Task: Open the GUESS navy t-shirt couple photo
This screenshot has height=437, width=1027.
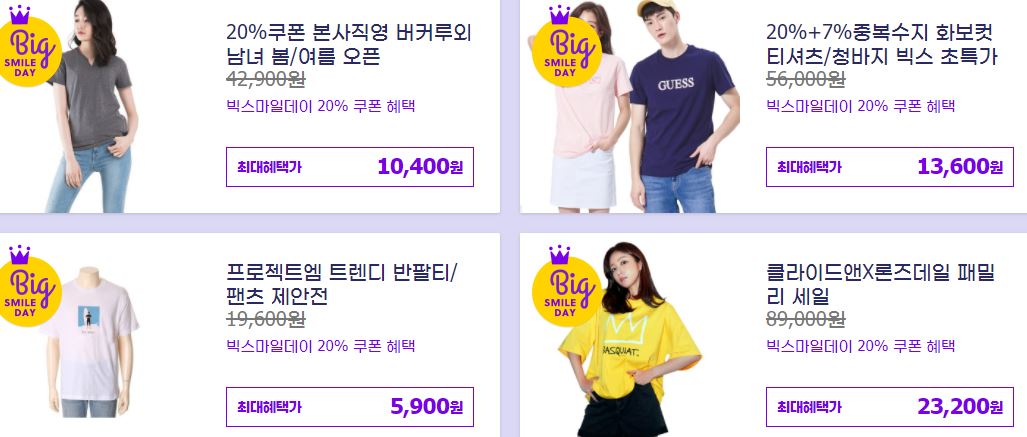Action: 645,106
